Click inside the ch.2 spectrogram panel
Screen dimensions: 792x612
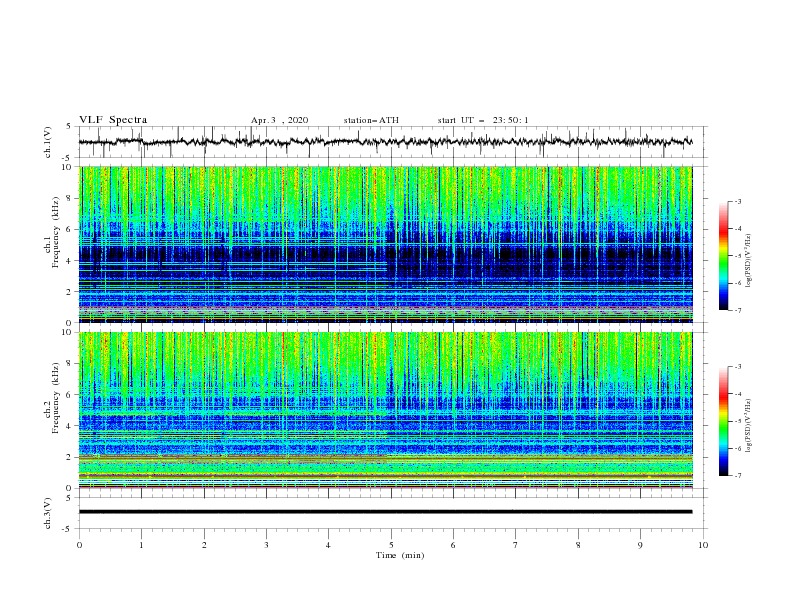coord(385,410)
